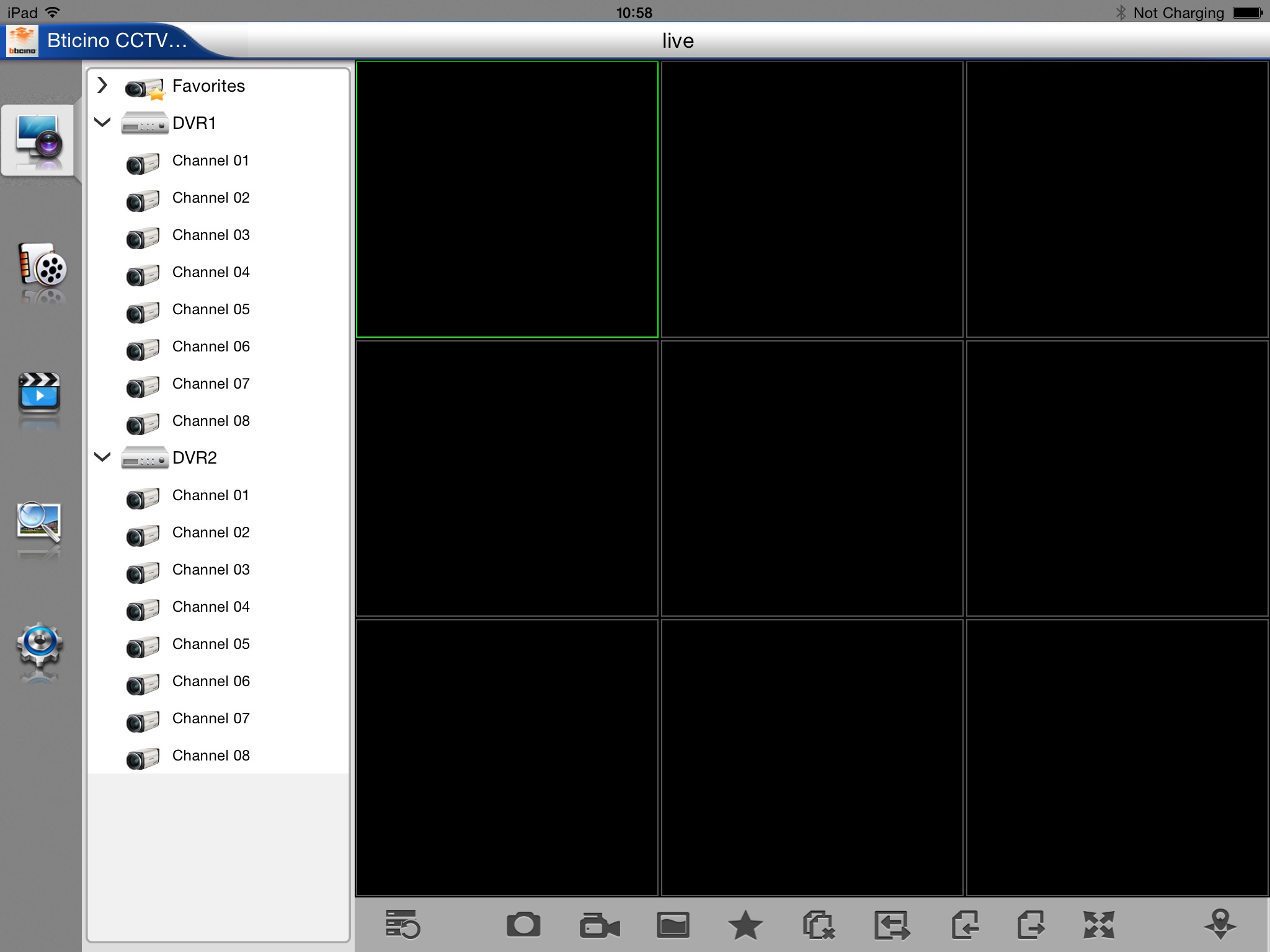Start recording with the camcorder icon
The image size is (1270, 952).
pos(599,925)
